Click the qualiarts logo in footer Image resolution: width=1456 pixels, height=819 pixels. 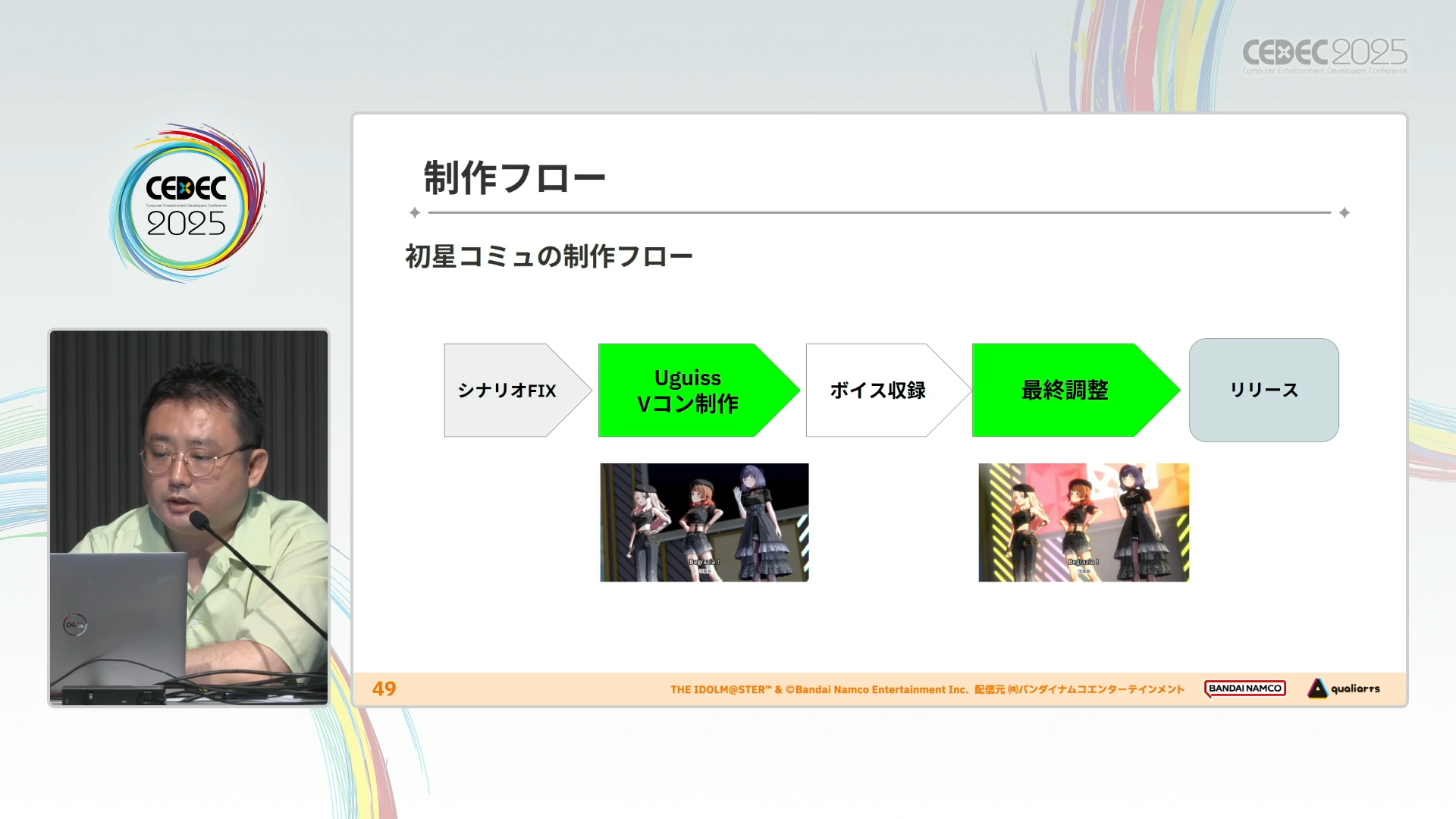pyautogui.click(x=1344, y=689)
